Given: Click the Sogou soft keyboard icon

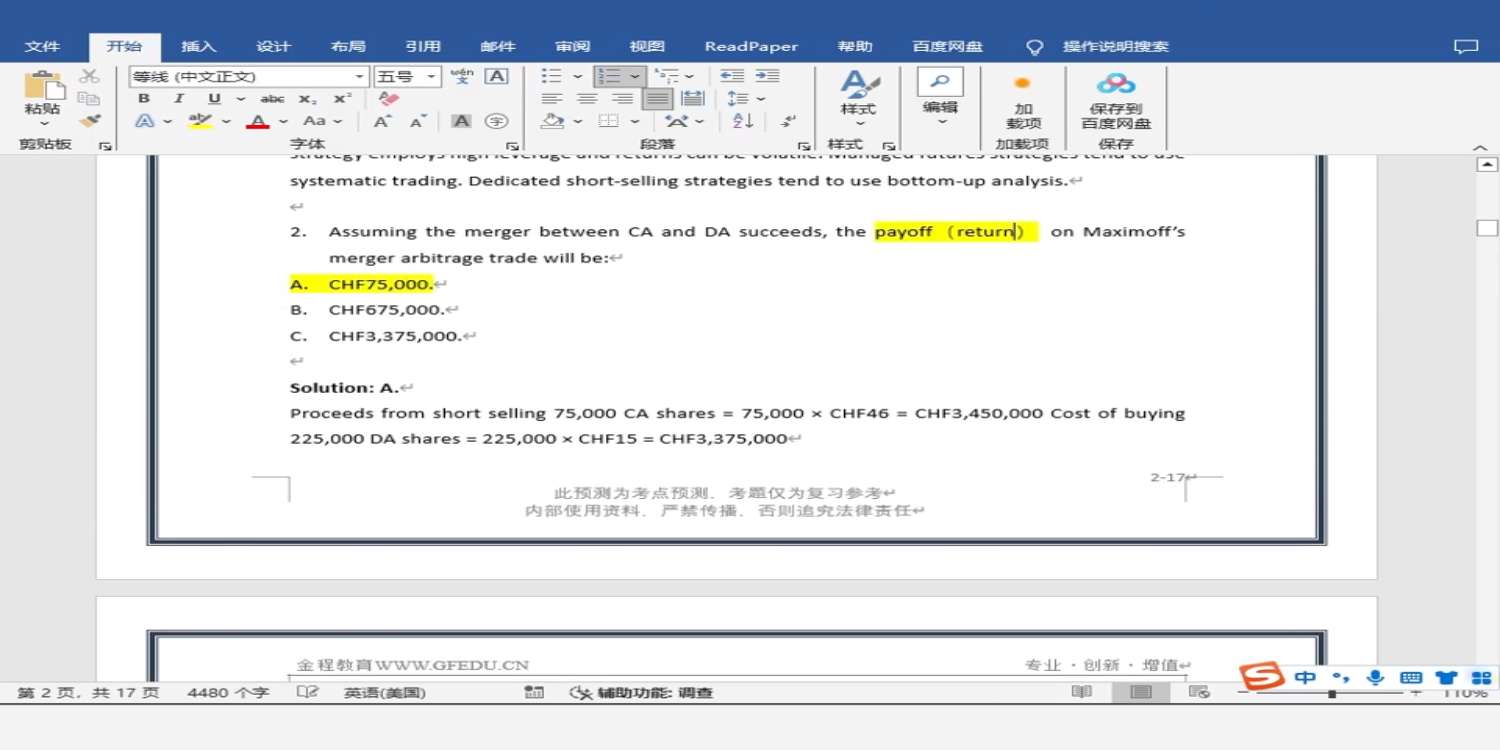Looking at the screenshot, I should (1411, 677).
